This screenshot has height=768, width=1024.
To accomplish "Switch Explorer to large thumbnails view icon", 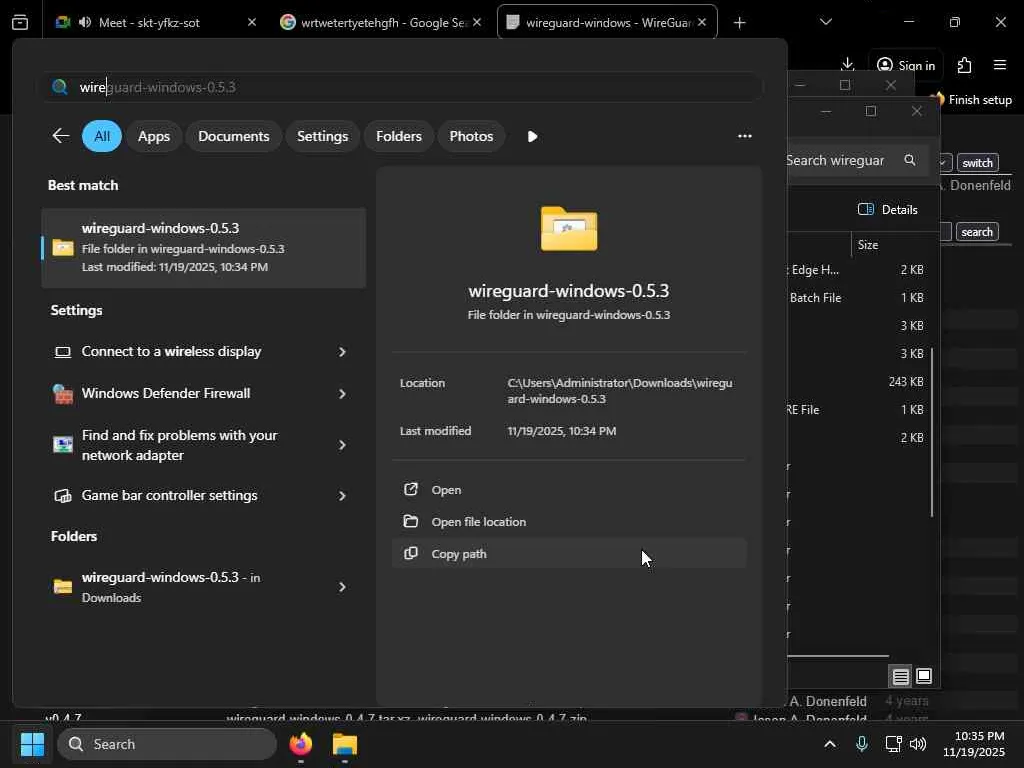I will 923,676.
